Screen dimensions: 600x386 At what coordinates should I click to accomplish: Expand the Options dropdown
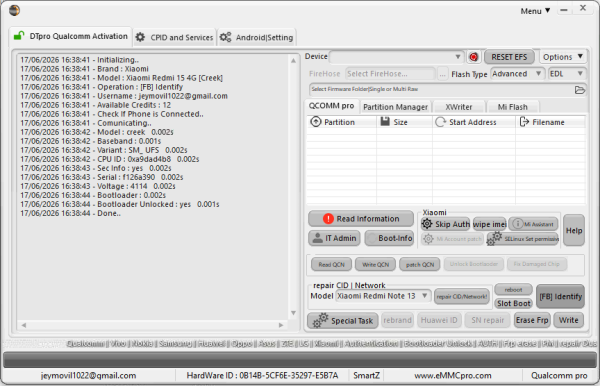click(562, 57)
